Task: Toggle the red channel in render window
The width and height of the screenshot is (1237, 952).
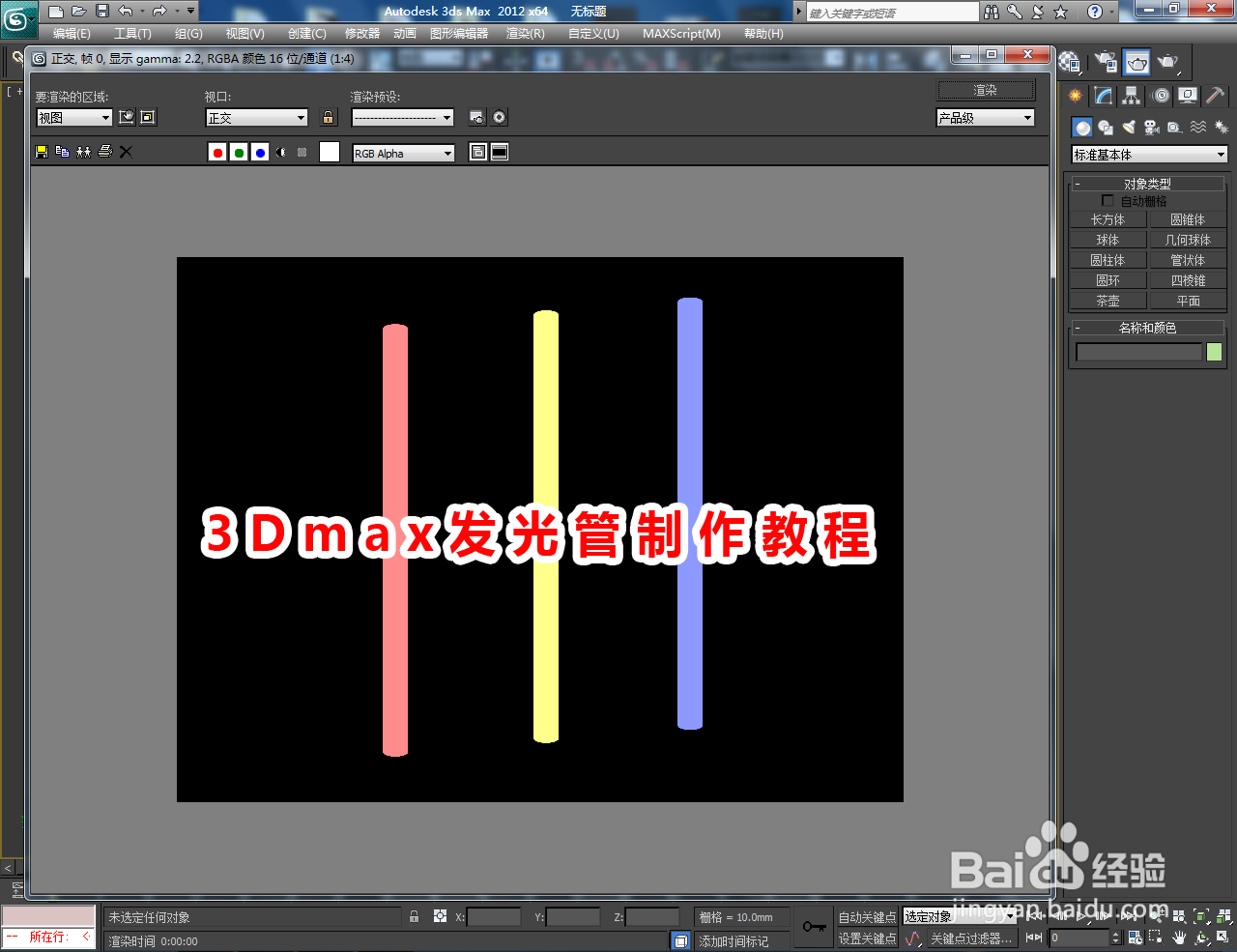Action: (216, 152)
